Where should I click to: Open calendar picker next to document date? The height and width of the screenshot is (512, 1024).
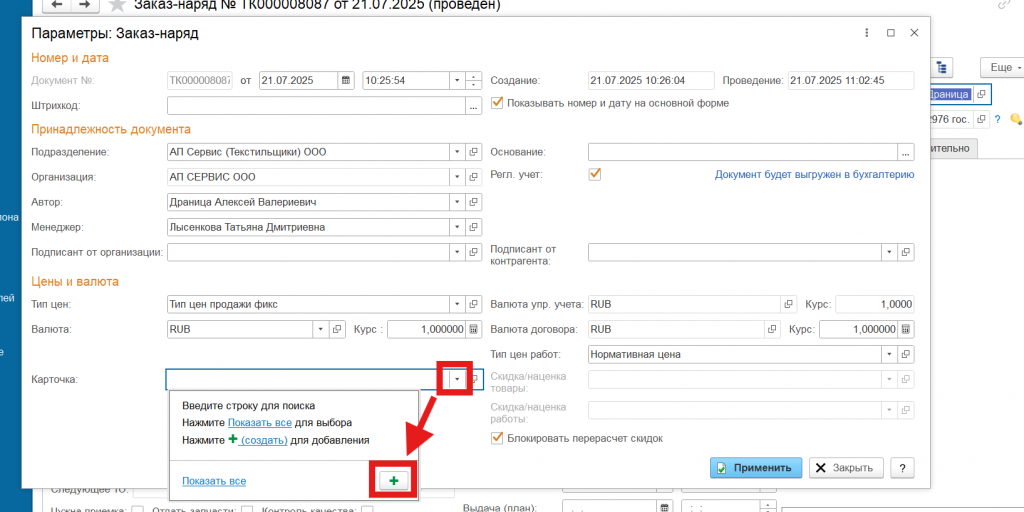tap(346, 80)
